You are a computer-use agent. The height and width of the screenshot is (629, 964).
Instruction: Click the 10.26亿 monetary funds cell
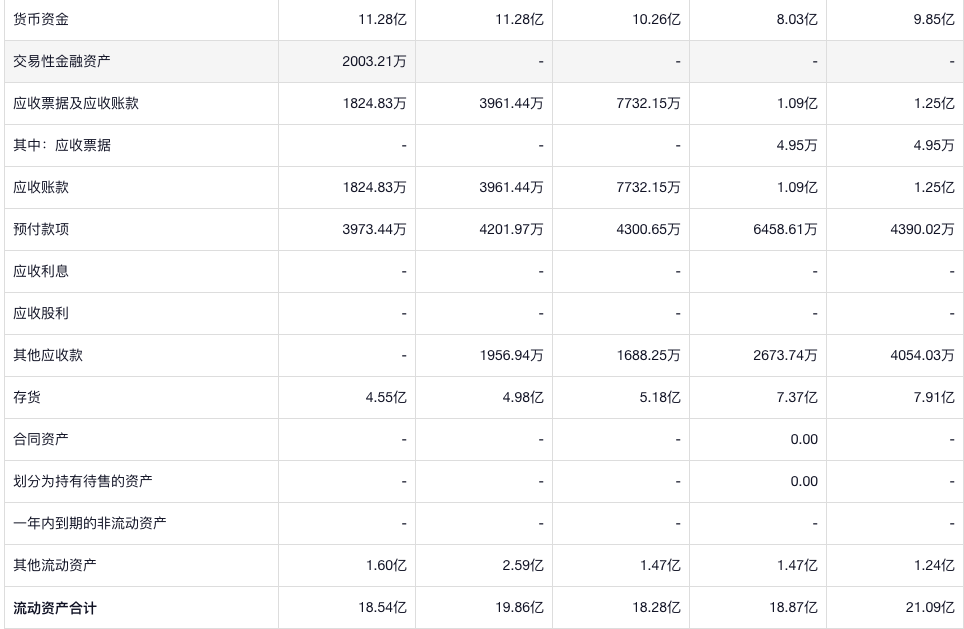[656, 19]
